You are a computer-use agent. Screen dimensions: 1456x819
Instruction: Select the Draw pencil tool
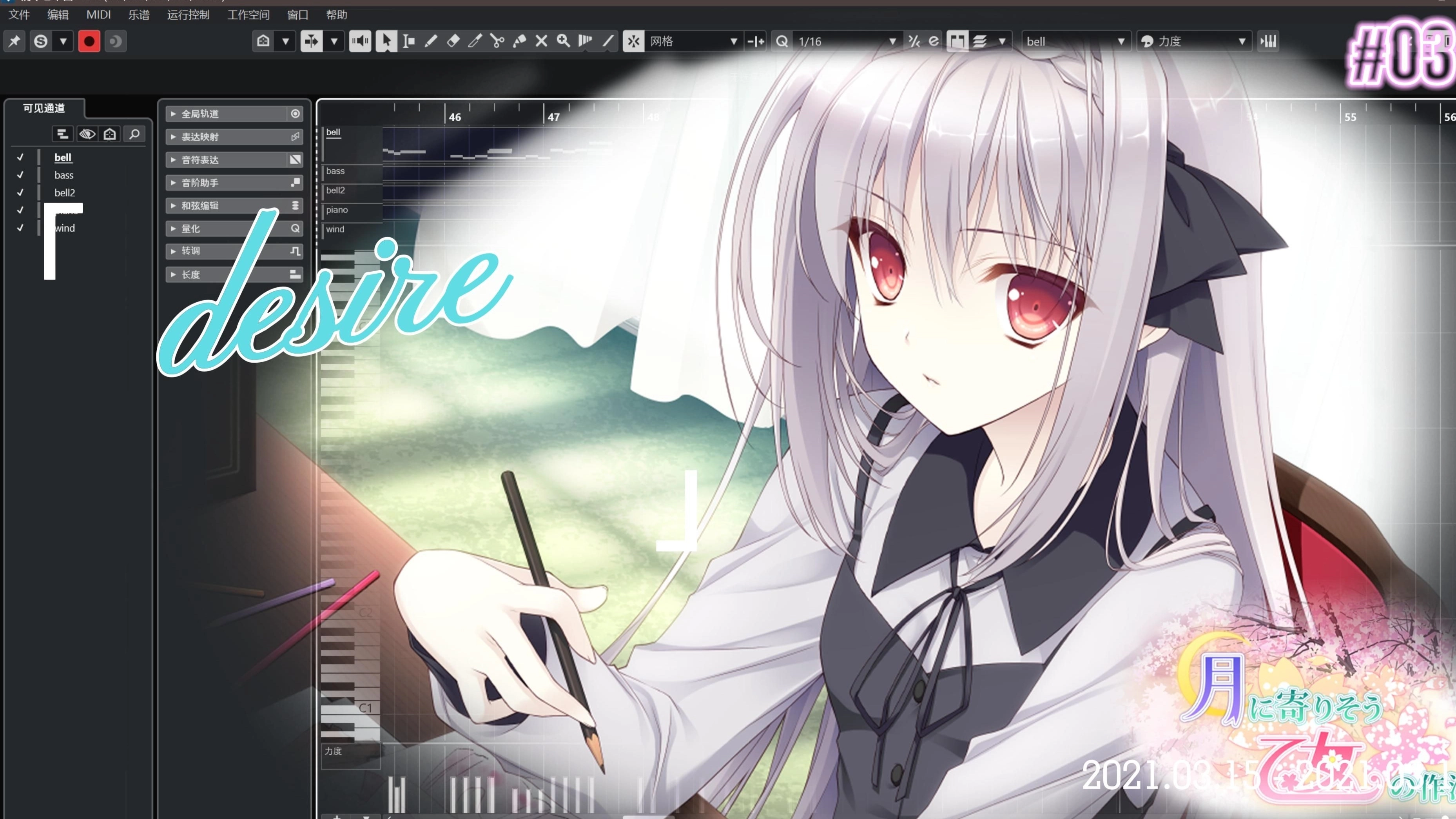pyautogui.click(x=431, y=41)
